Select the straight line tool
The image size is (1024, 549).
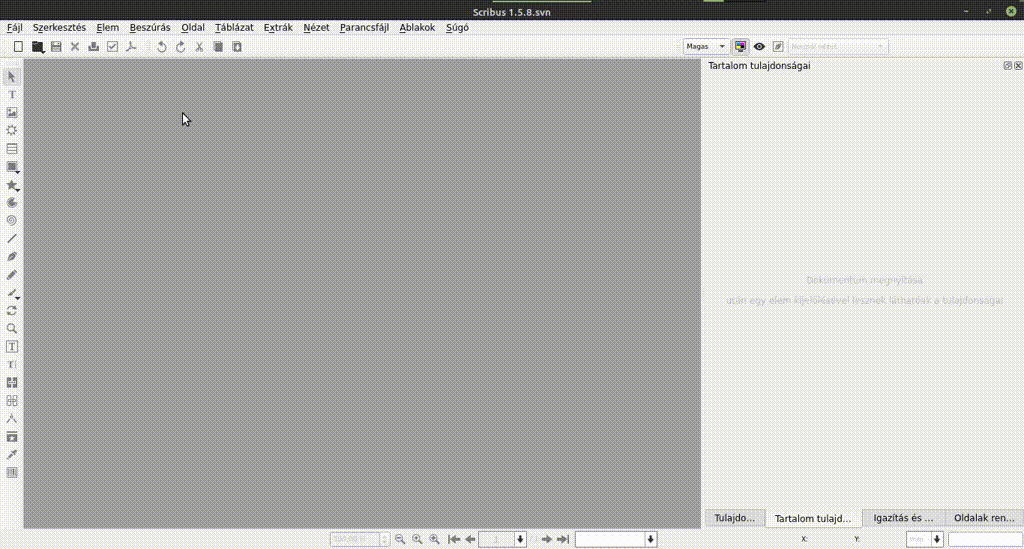pyautogui.click(x=12, y=238)
